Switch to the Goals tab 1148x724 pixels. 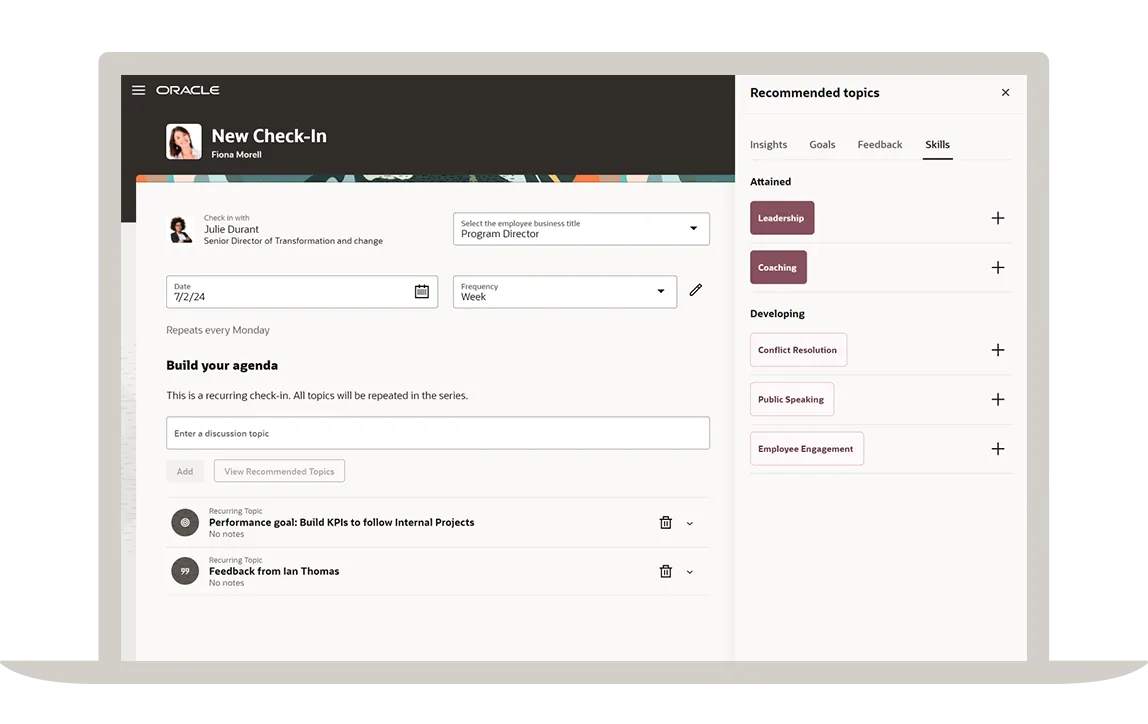pos(822,145)
